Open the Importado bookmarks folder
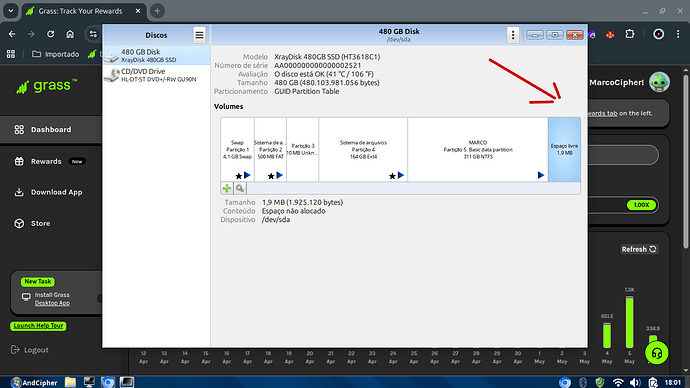Screen dimensions: 690x388 click(x=55, y=54)
